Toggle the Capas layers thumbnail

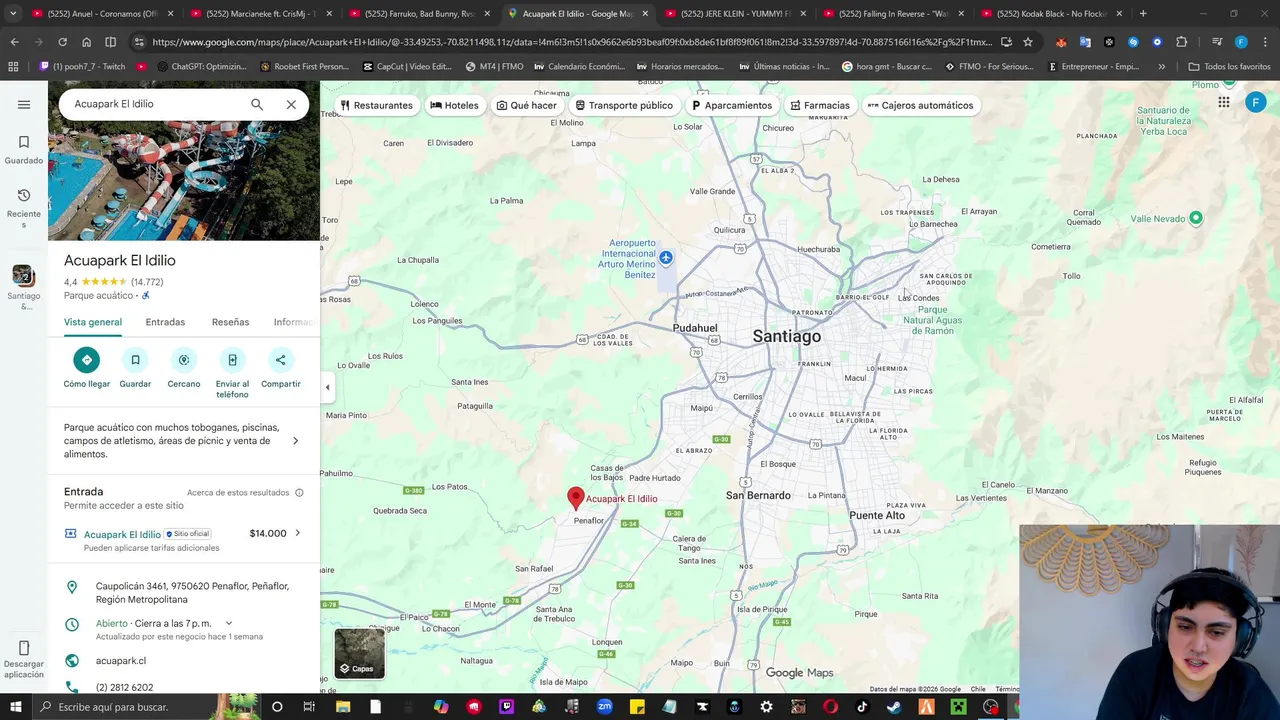click(359, 653)
